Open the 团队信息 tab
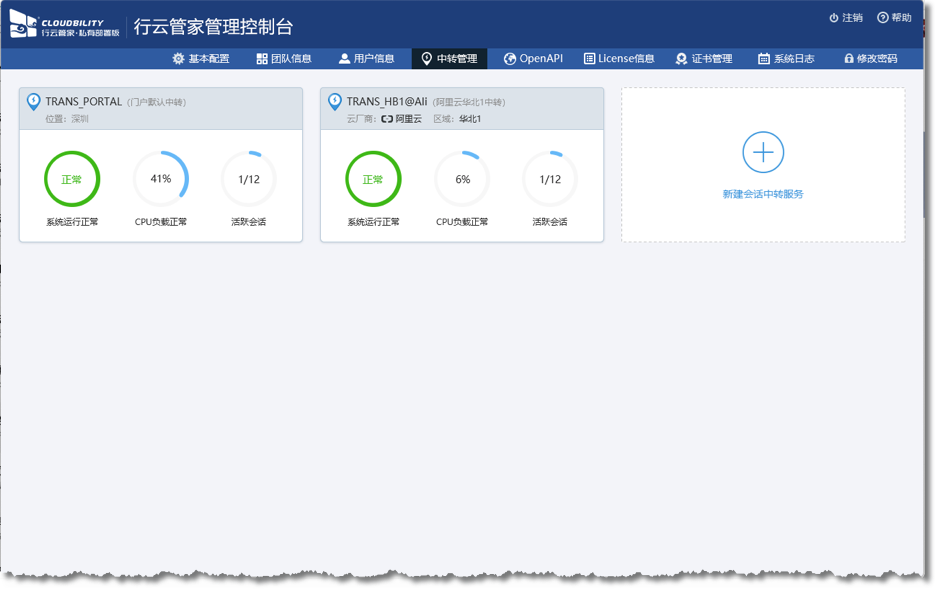935x589 pixels. (284, 59)
